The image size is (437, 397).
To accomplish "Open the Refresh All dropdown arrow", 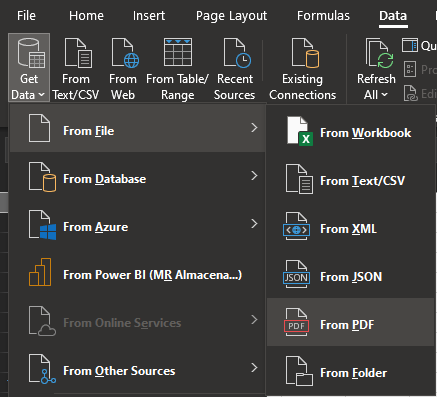I will (x=384, y=95).
